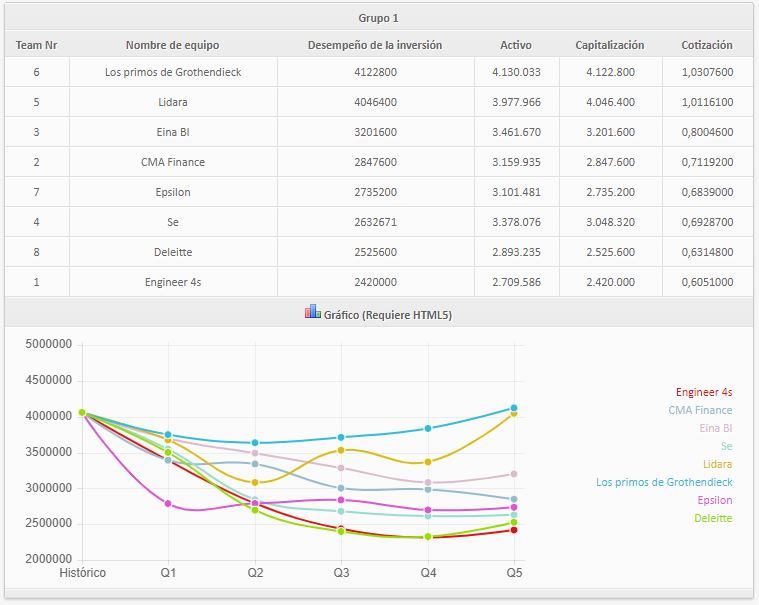Click Cotización value 0,8004600
Image resolution: width=759 pixels, height=605 pixels.
coord(707,132)
